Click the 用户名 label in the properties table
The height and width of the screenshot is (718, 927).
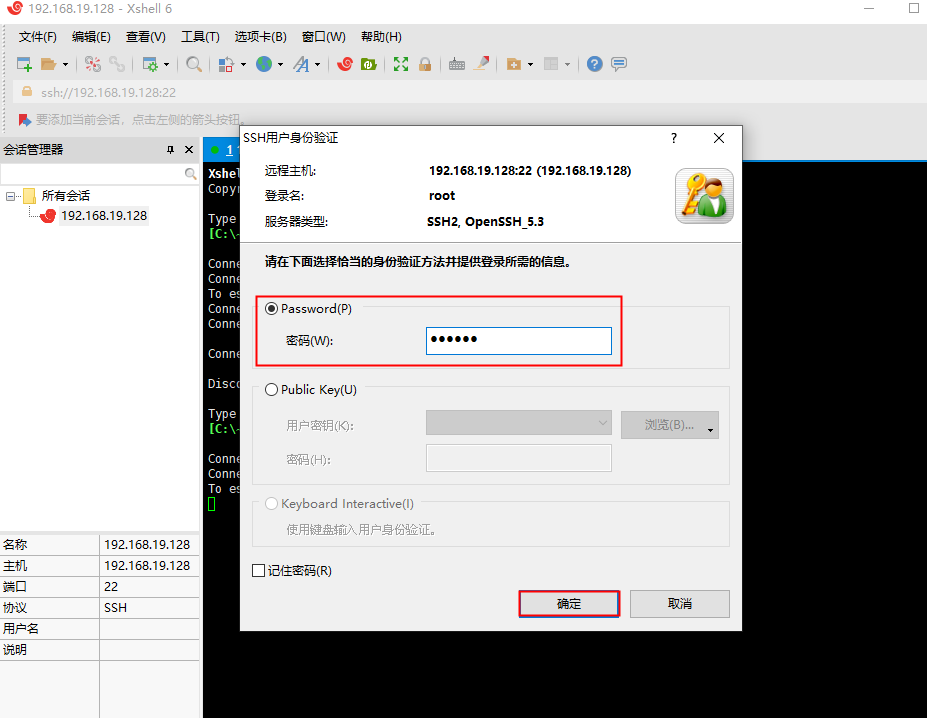pyautogui.click(x=21, y=629)
